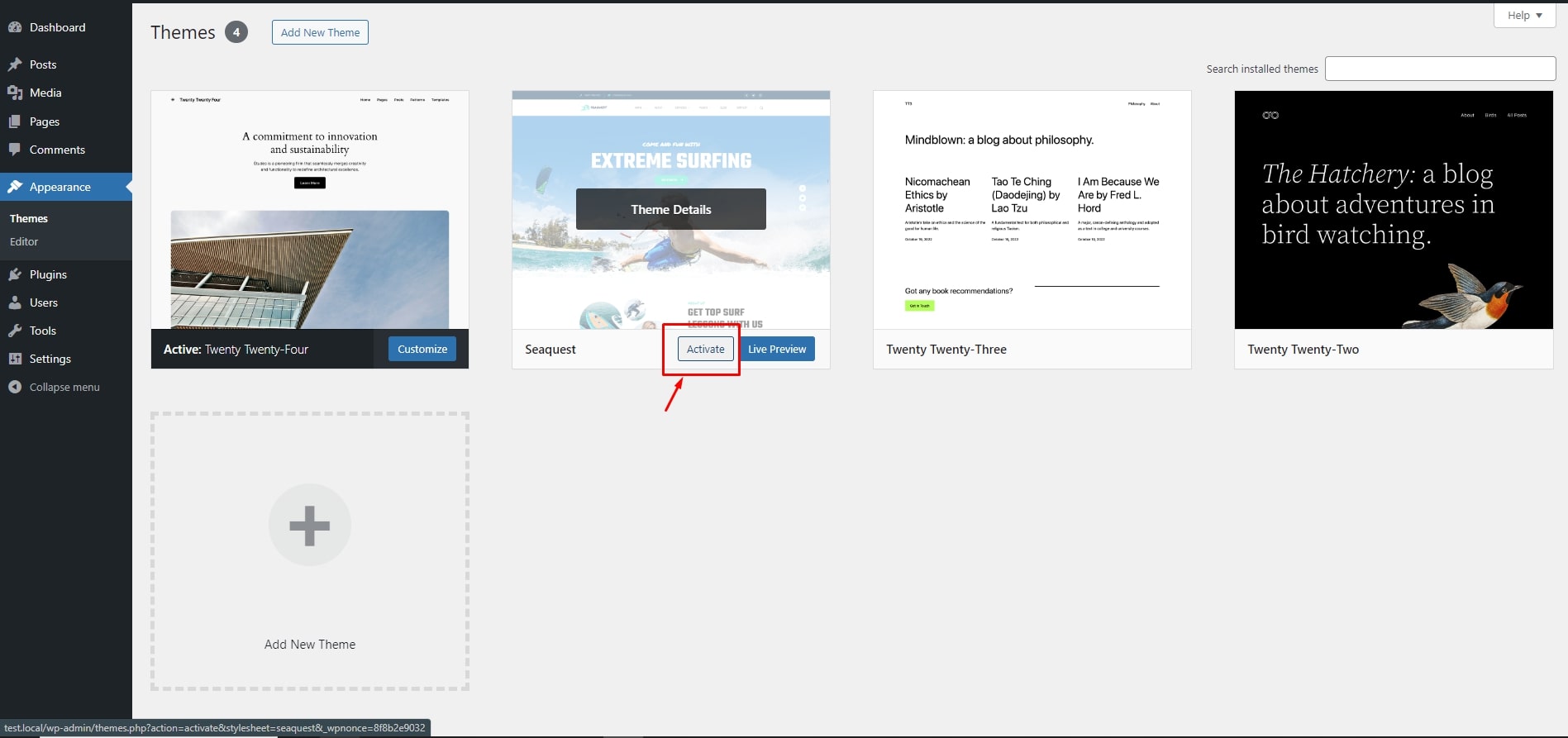
Task: Click the Settings sliders icon
Action: pyautogui.click(x=15, y=359)
